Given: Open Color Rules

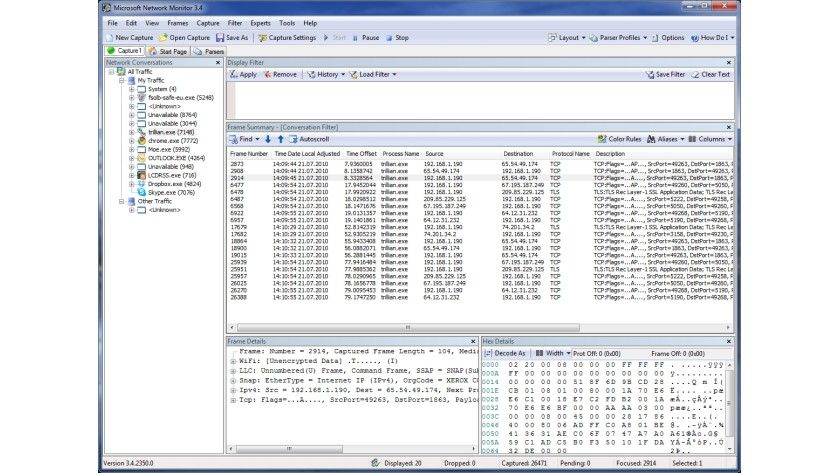Looking at the screenshot, I should click(x=619, y=139).
